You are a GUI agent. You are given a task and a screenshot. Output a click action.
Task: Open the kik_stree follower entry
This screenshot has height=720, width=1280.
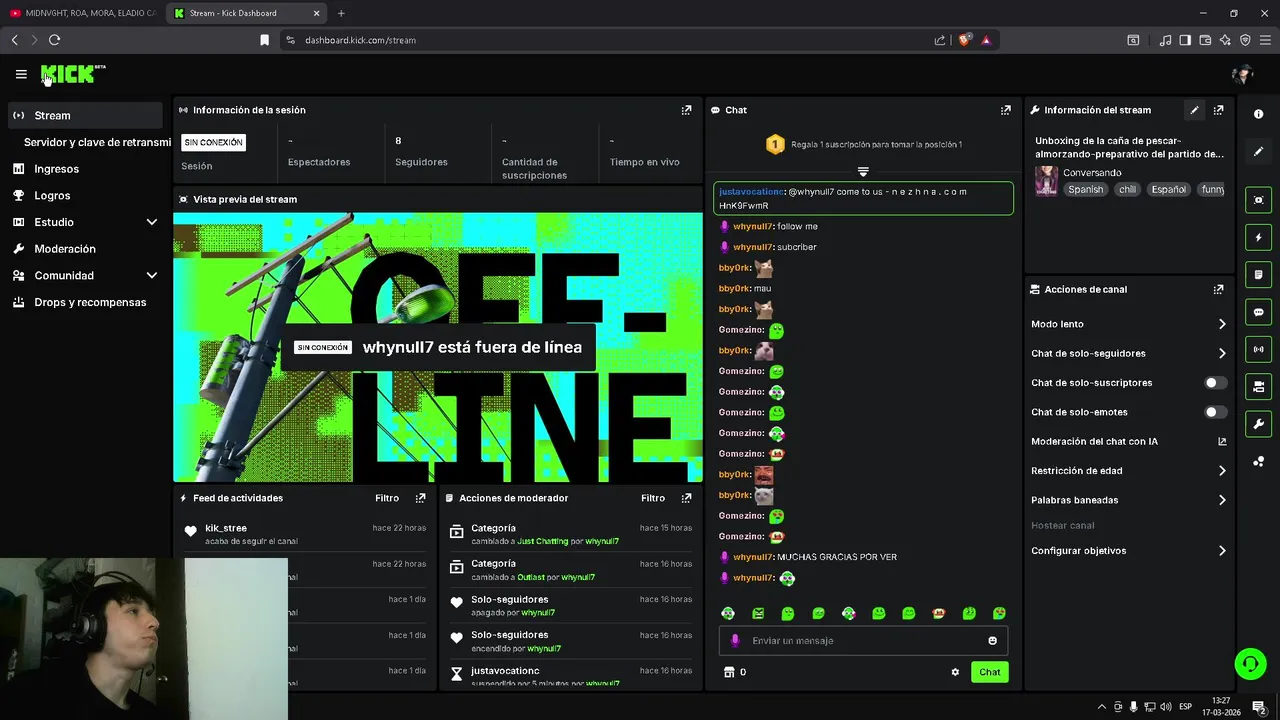pyautogui.click(x=305, y=534)
